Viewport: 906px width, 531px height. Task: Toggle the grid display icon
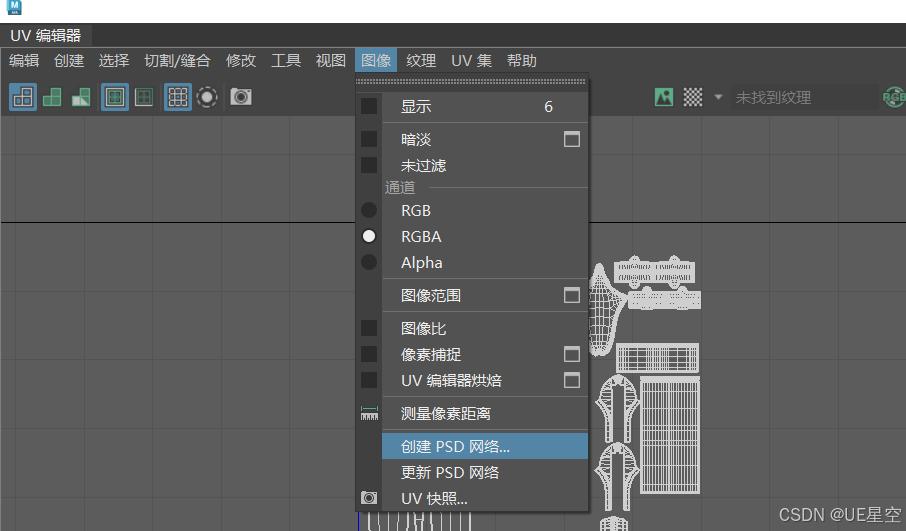(178, 97)
